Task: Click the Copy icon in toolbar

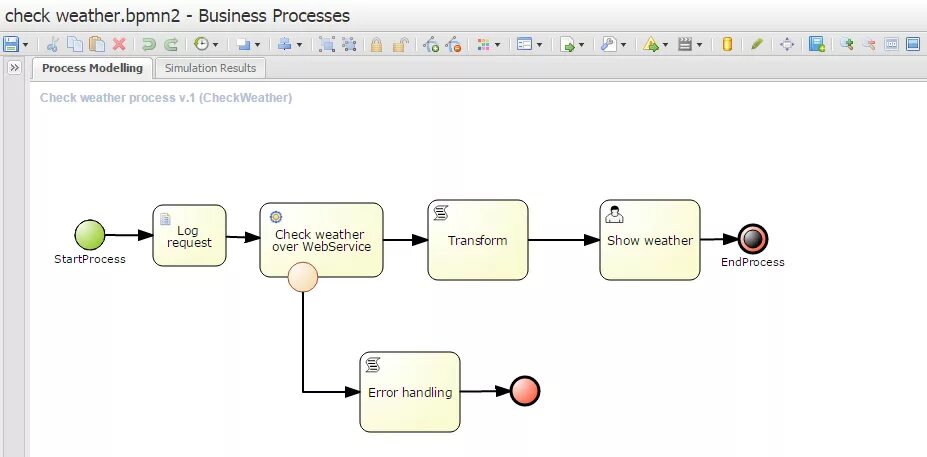Action: click(x=74, y=44)
